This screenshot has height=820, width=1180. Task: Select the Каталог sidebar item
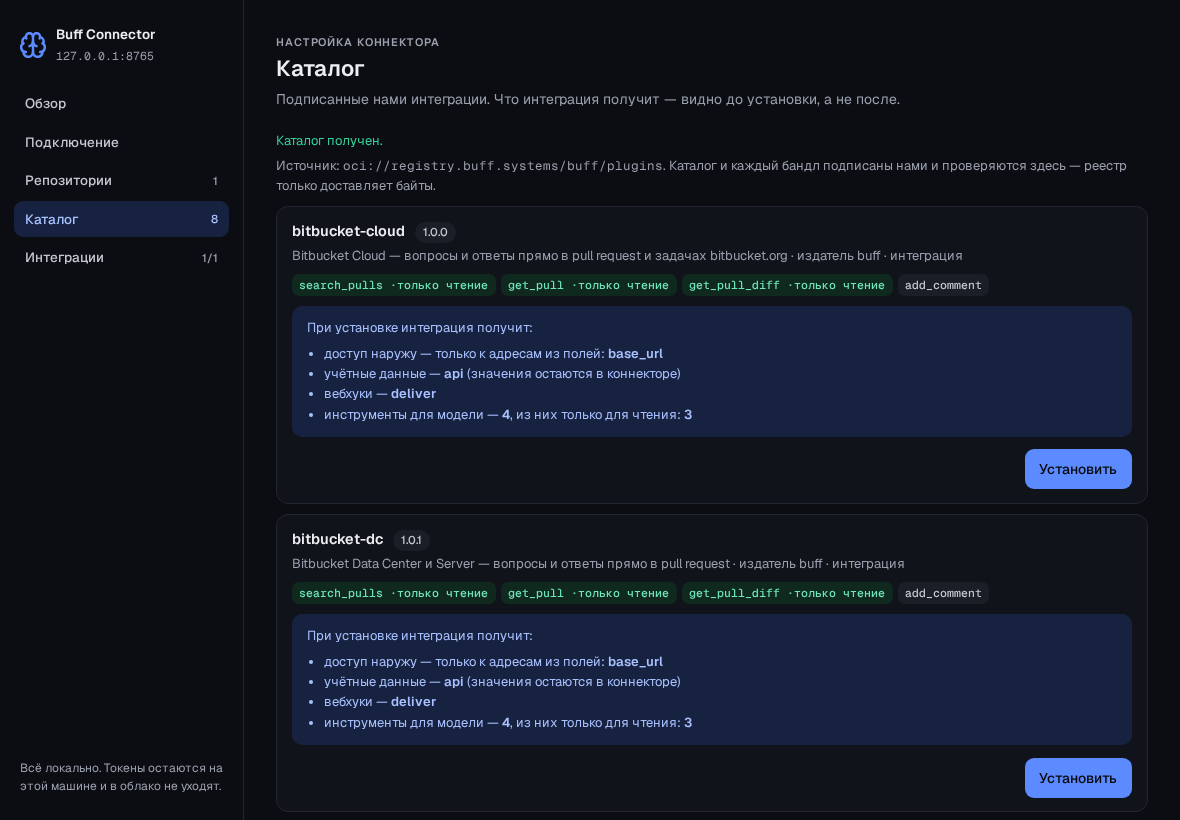click(121, 219)
